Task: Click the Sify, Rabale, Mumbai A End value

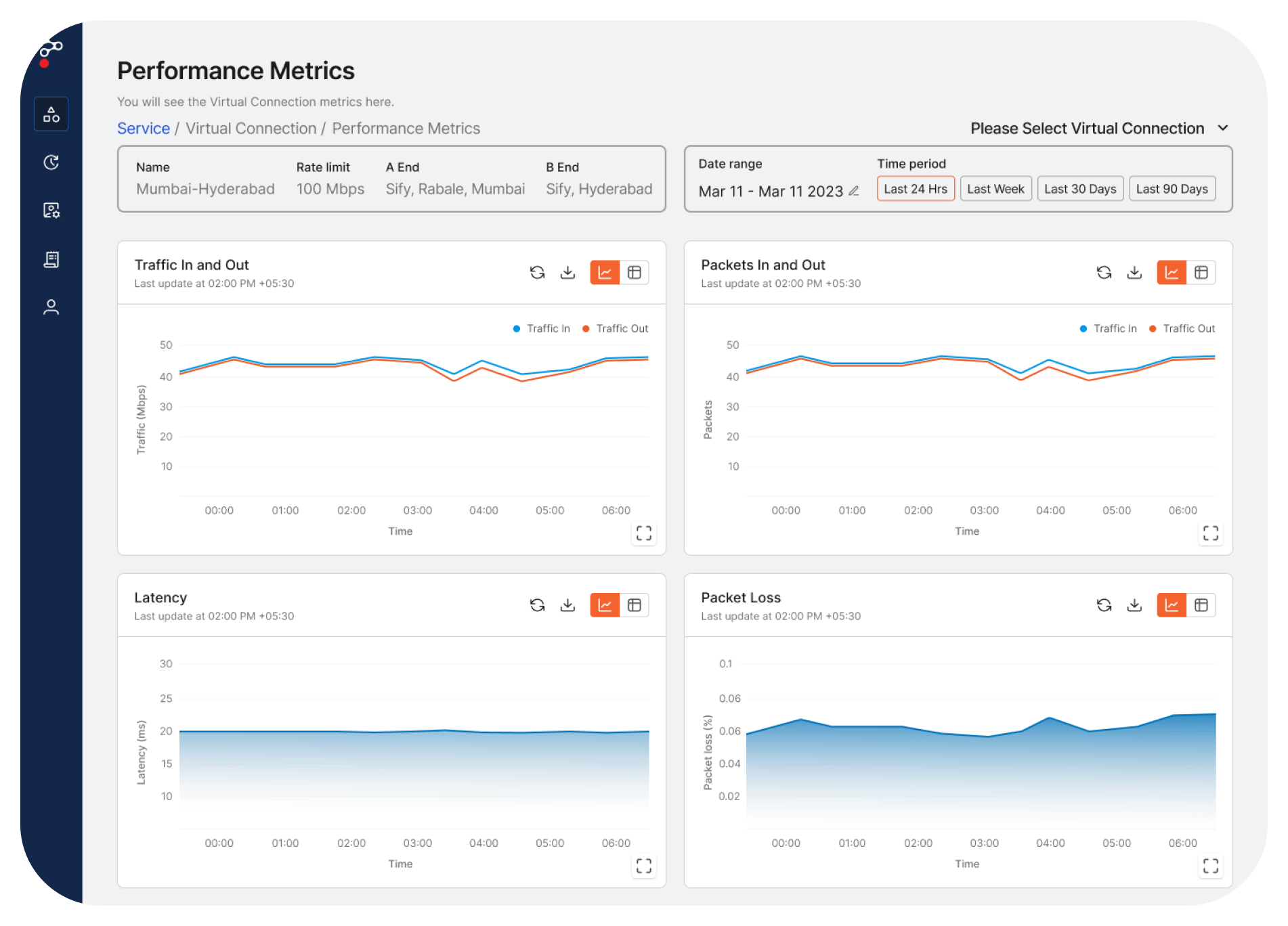Action: coord(455,189)
